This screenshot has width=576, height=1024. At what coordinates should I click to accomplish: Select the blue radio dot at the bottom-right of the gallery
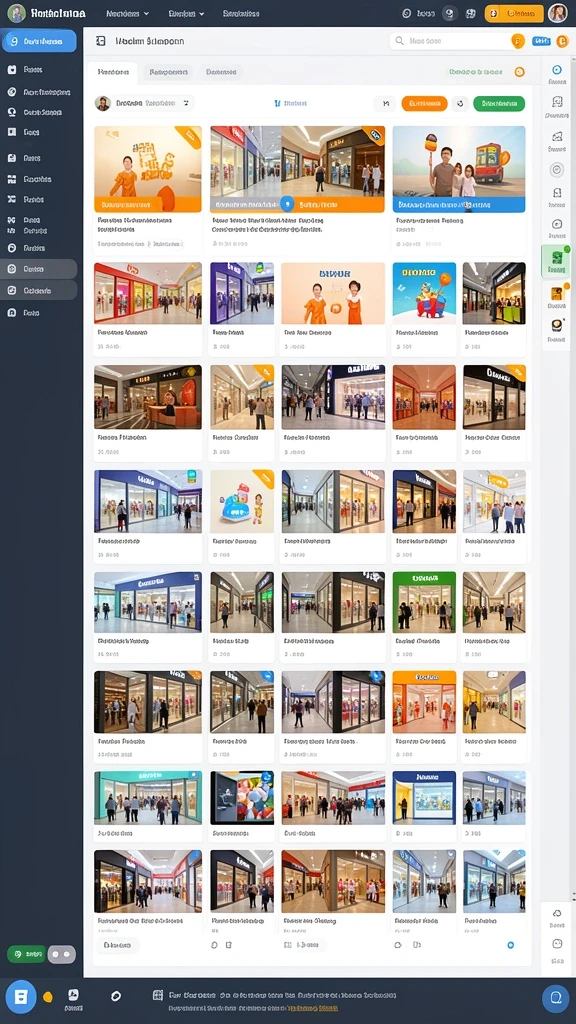(511, 945)
